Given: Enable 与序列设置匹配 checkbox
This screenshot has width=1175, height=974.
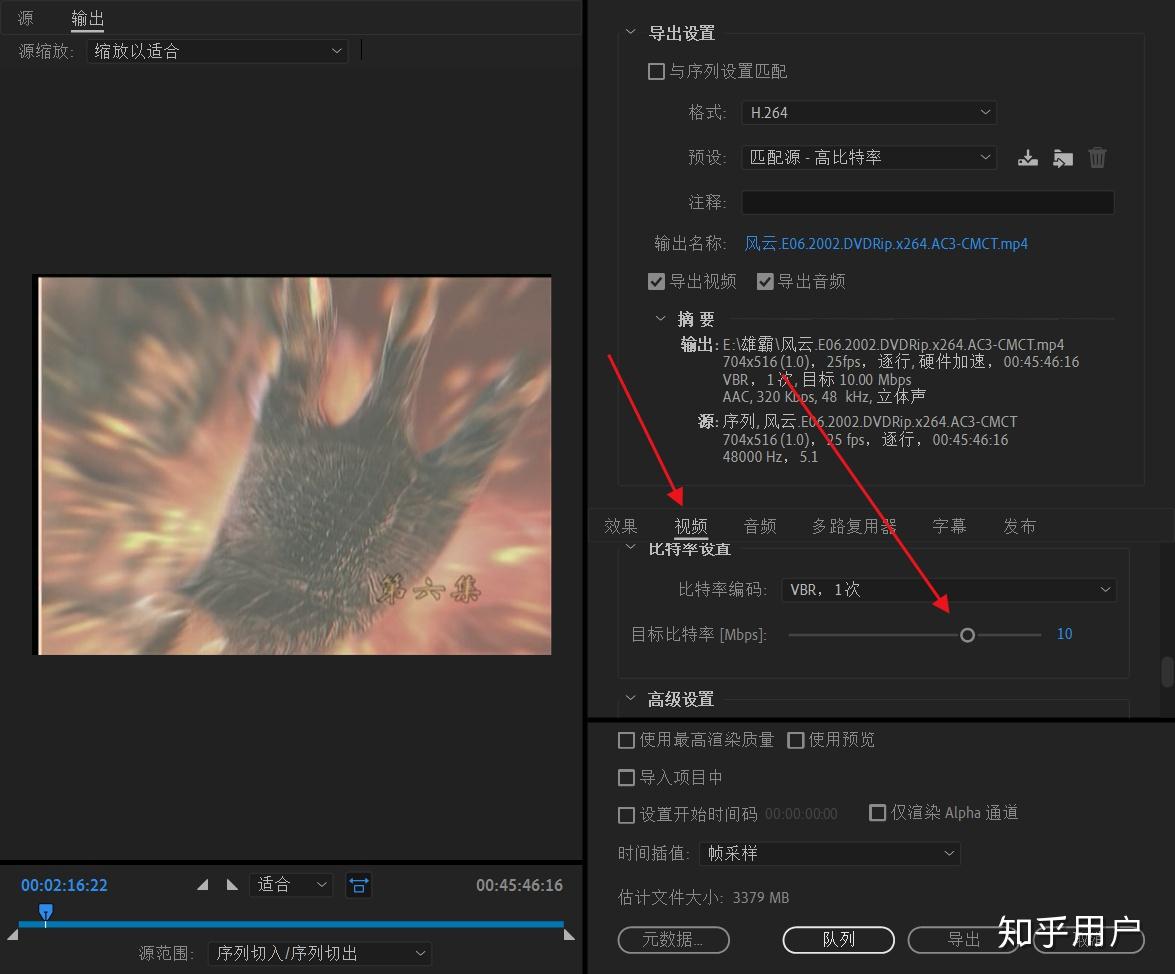Looking at the screenshot, I should (656, 71).
